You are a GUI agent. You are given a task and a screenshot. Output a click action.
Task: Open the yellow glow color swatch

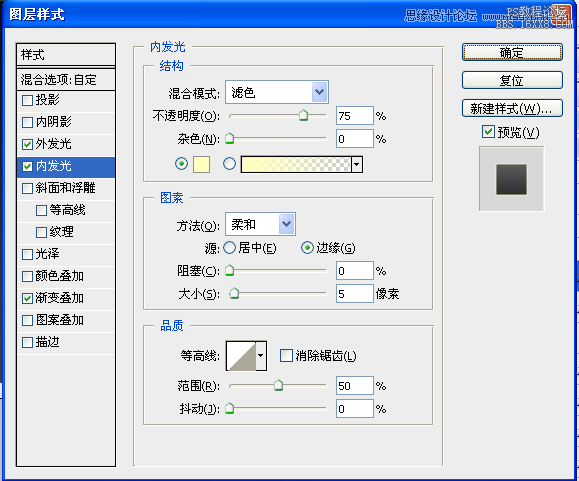(x=201, y=165)
